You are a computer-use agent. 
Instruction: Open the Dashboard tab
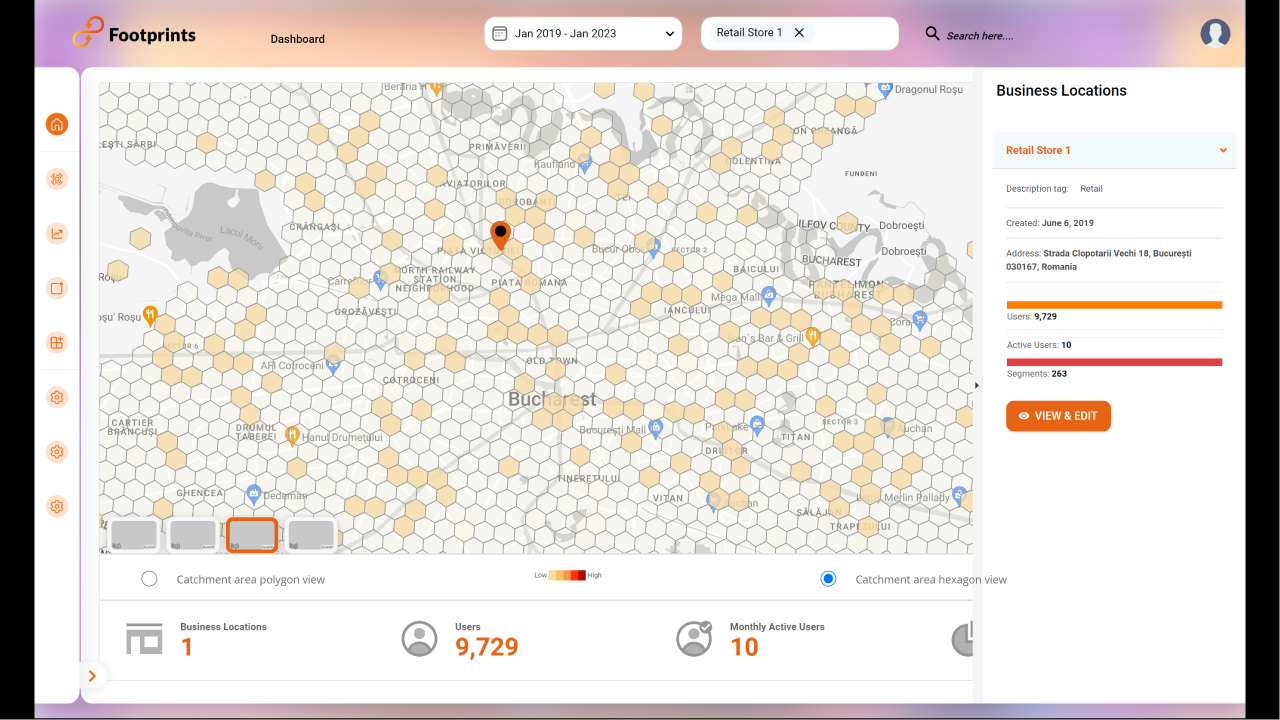click(297, 39)
